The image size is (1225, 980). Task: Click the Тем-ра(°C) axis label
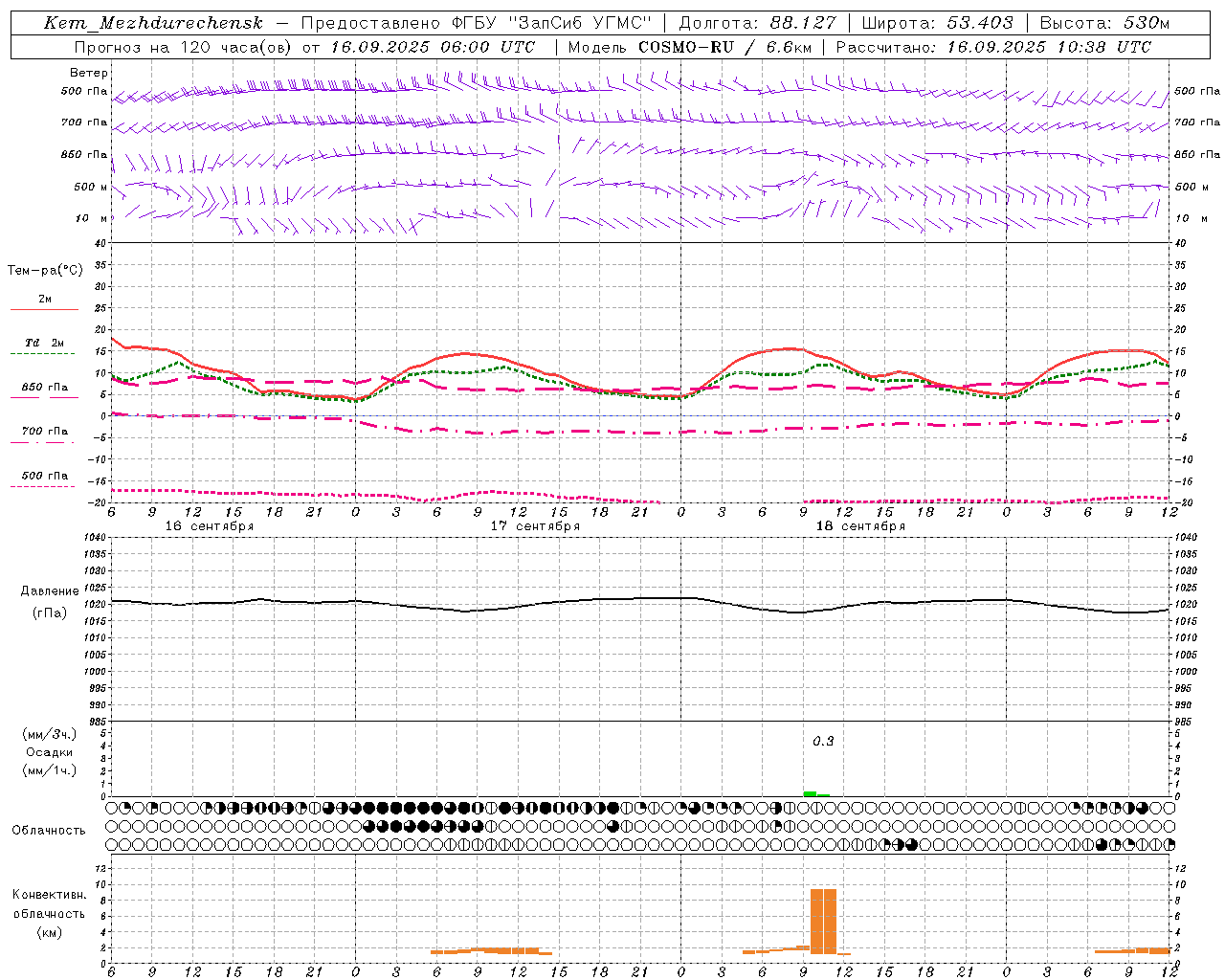45,271
